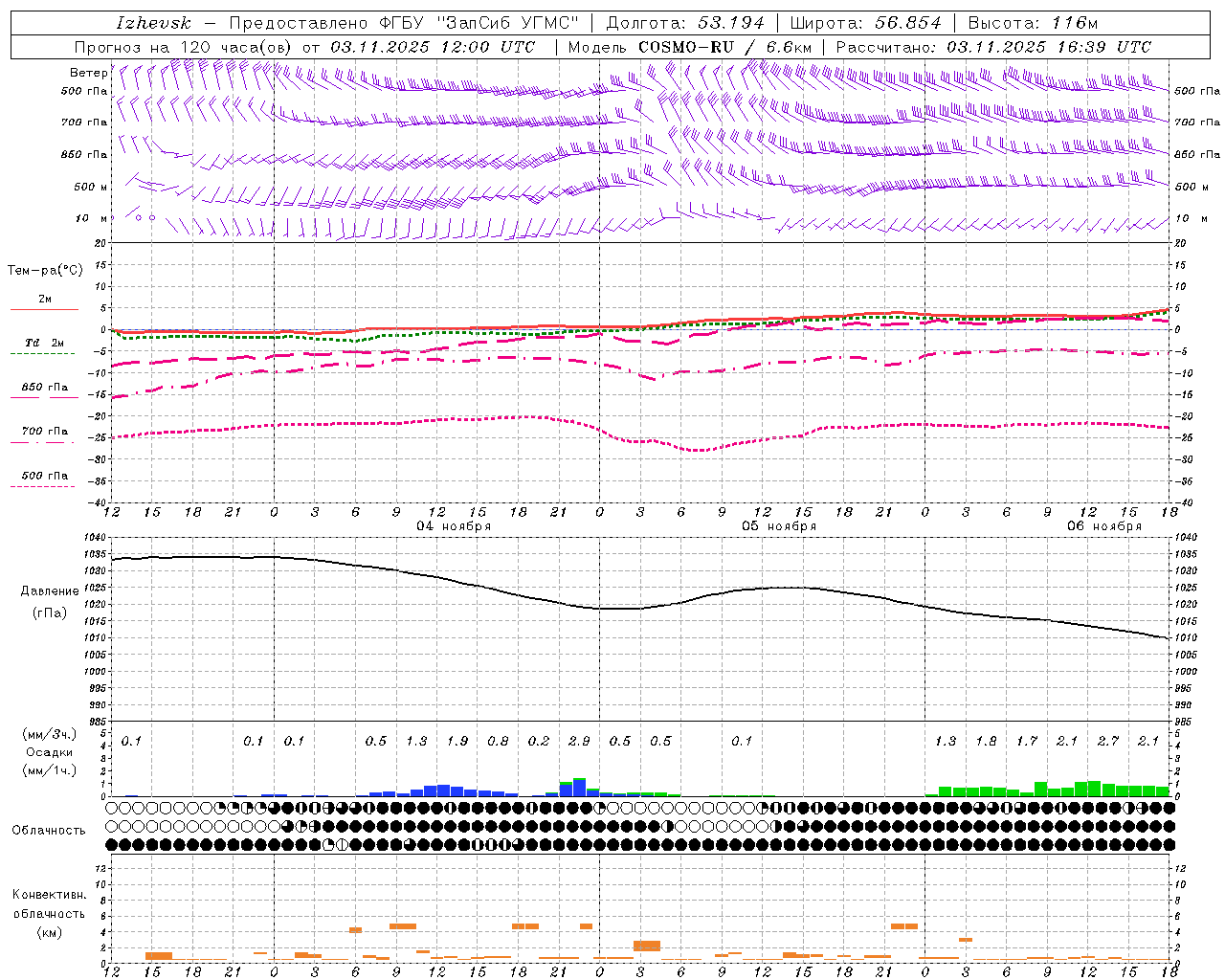The image size is (1225, 980).
Task: Click the 'Долгота: 53.194' longitude value
Action: click(685, 23)
